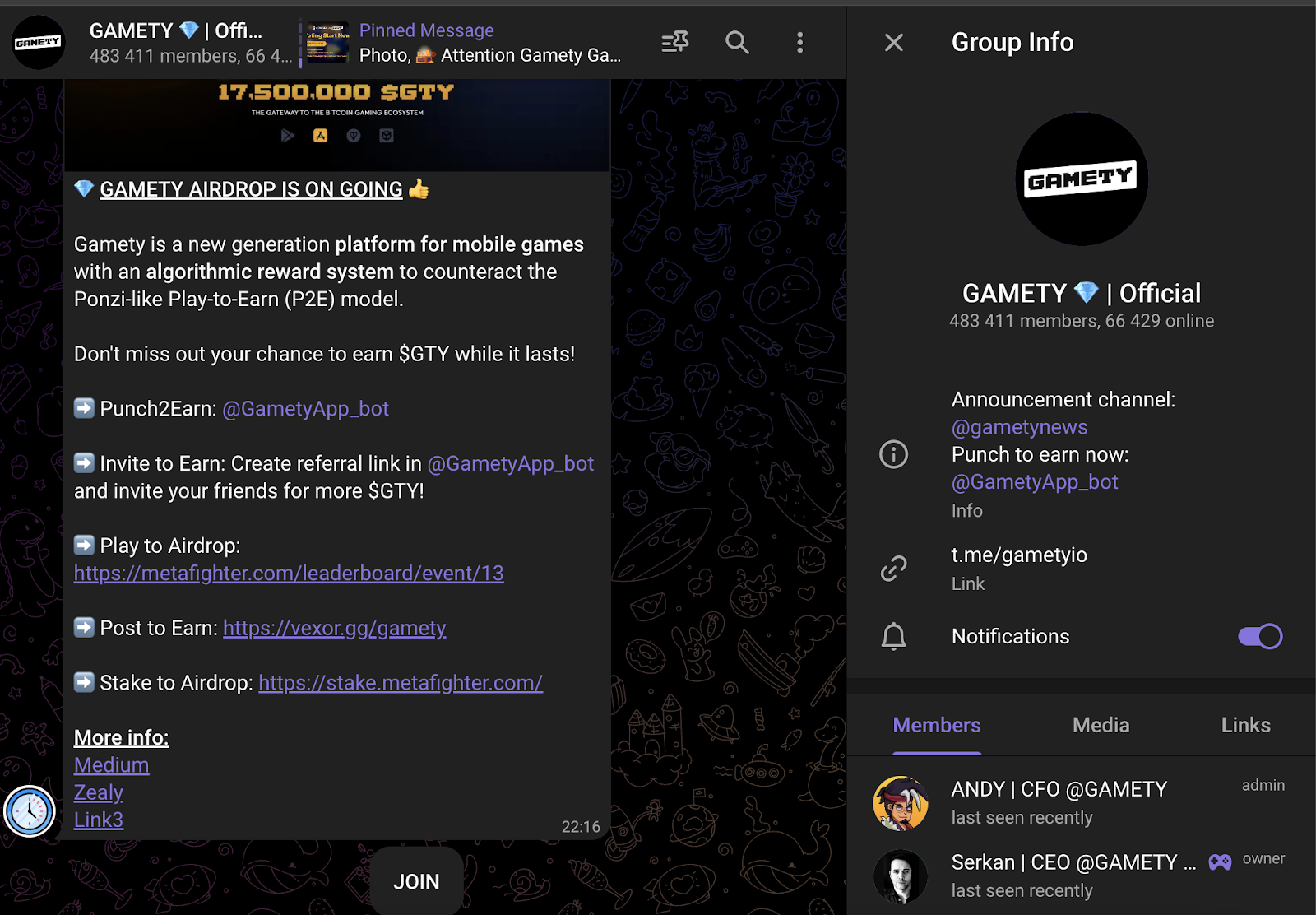Open the metafighter leaderboard event link
Image resolution: width=1316 pixels, height=915 pixels.
click(289, 574)
